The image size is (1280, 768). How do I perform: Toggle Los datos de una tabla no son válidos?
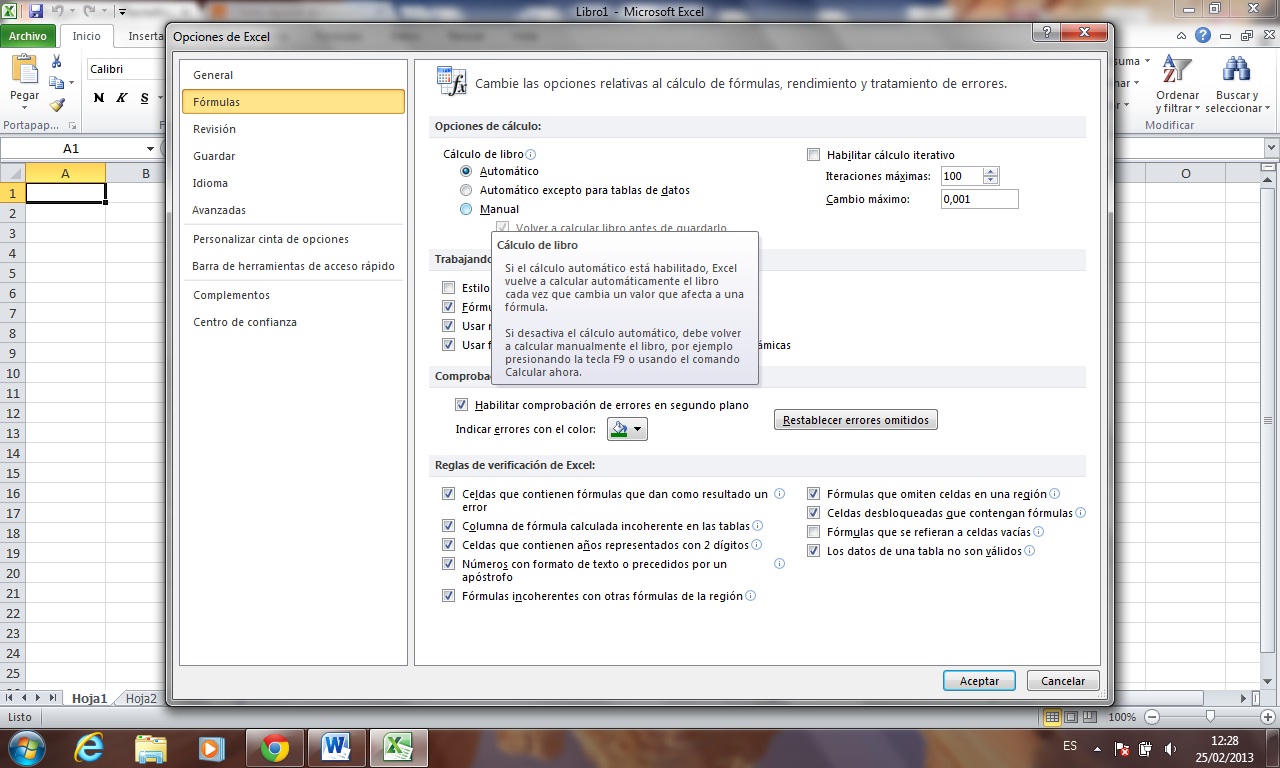pos(813,551)
